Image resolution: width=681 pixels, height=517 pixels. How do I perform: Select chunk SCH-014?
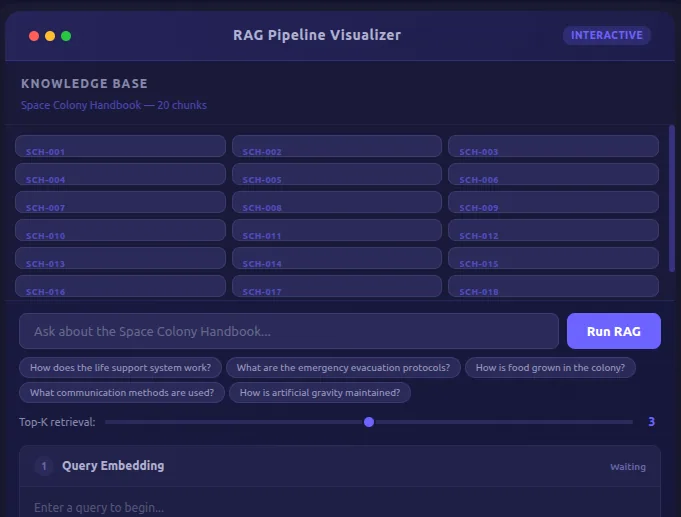pyautogui.click(x=337, y=258)
